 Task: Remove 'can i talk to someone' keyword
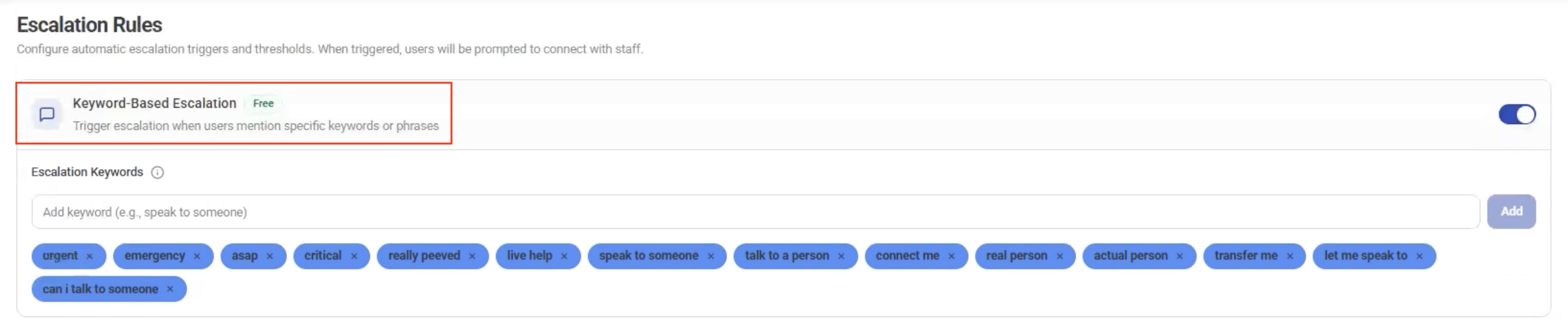point(170,290)
